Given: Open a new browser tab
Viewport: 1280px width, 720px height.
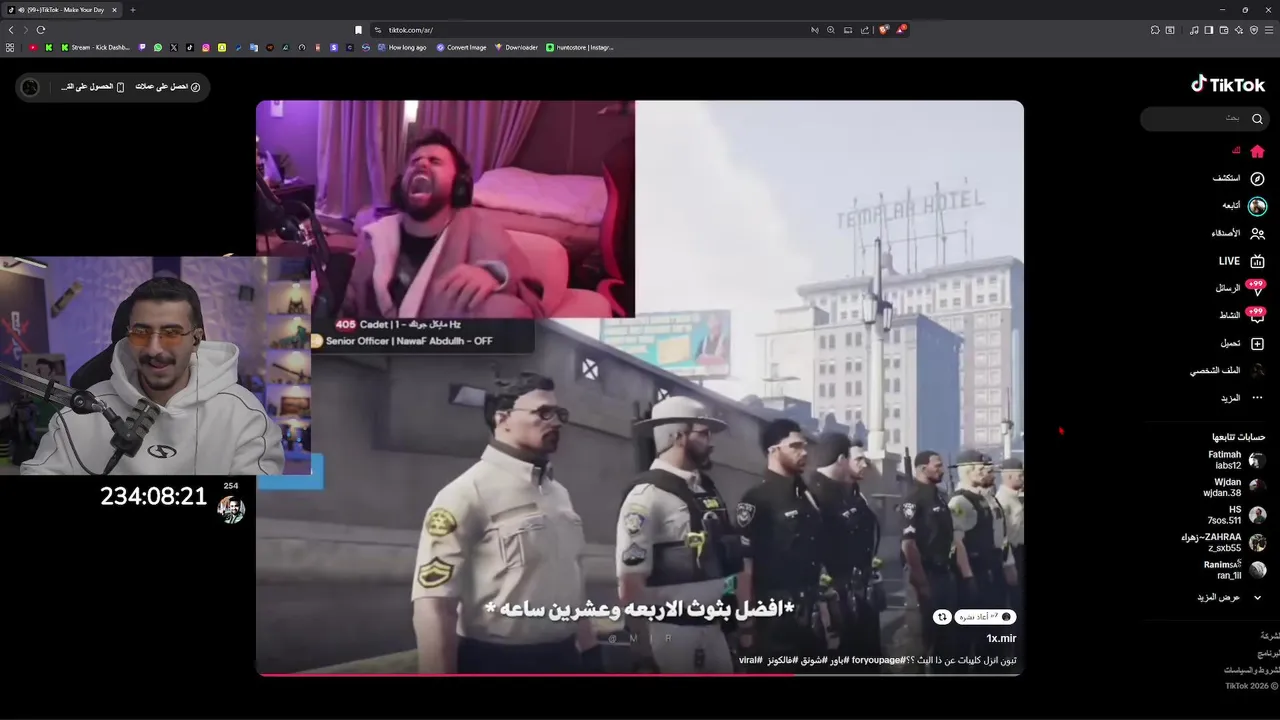Looking at the screenshot, I should [132, 10].
